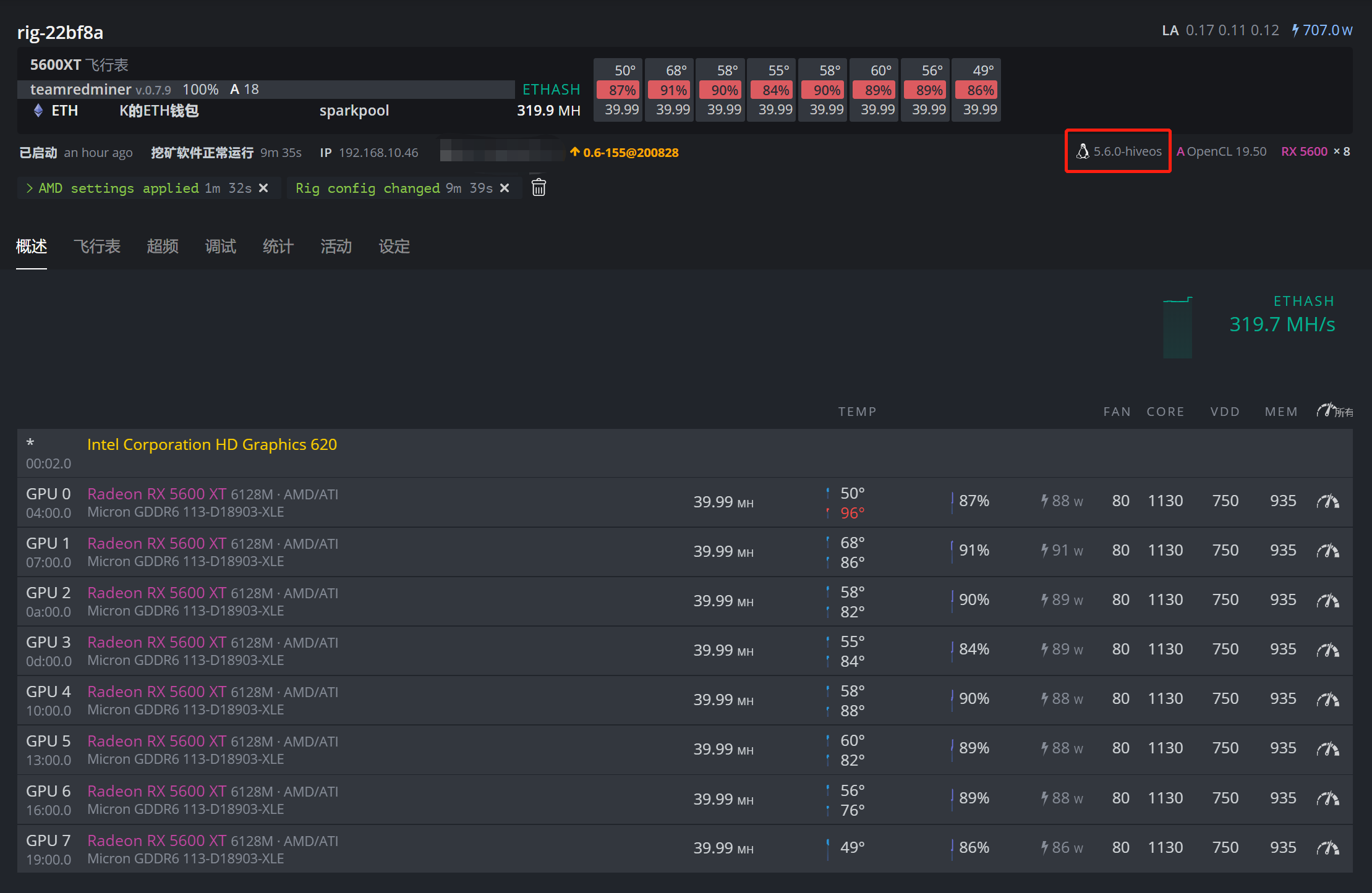Click the trash icon to clear messages

pyautogui.click(x=539, y=187)
